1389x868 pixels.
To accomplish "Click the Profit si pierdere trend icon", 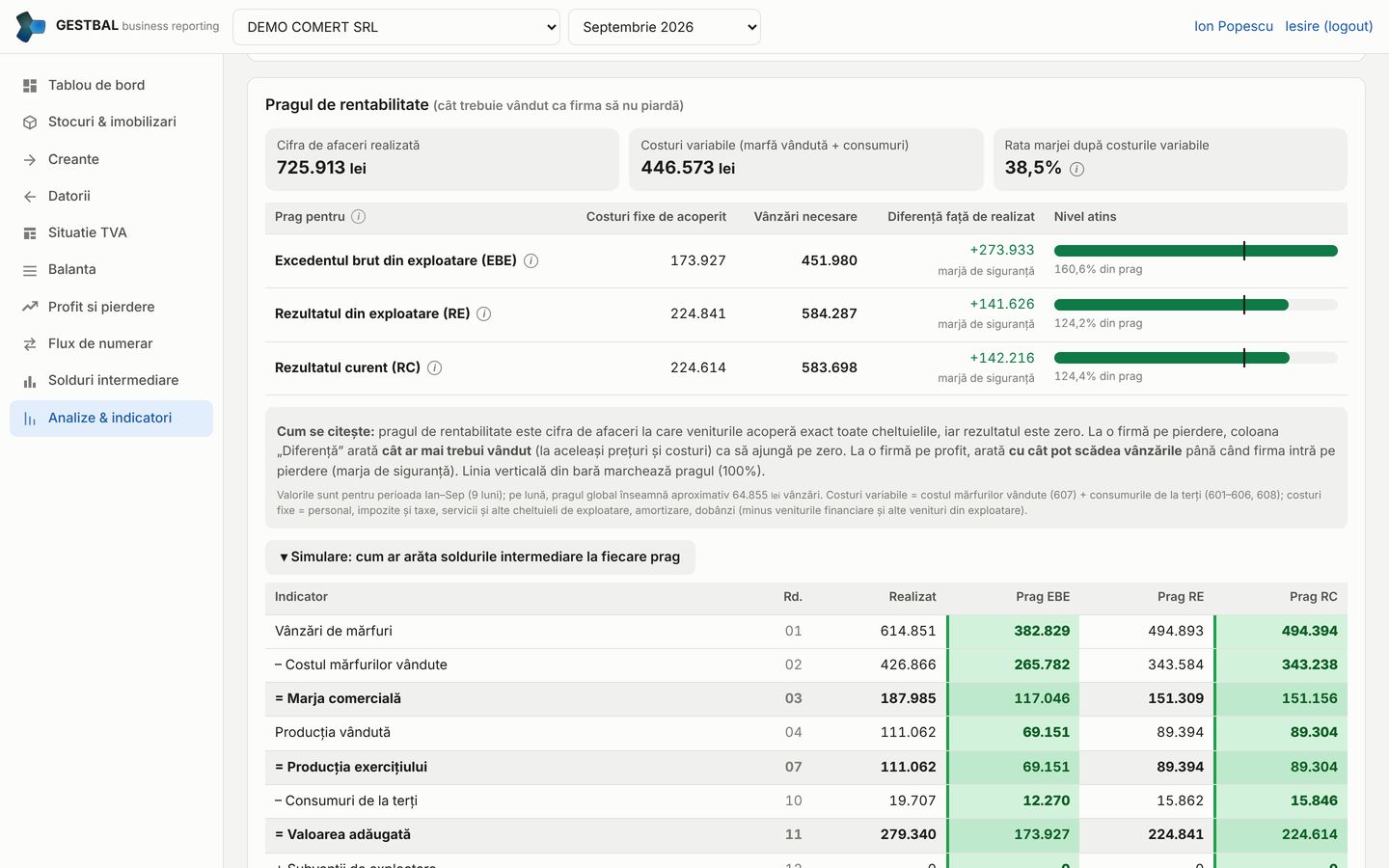I will click(30, 307).
